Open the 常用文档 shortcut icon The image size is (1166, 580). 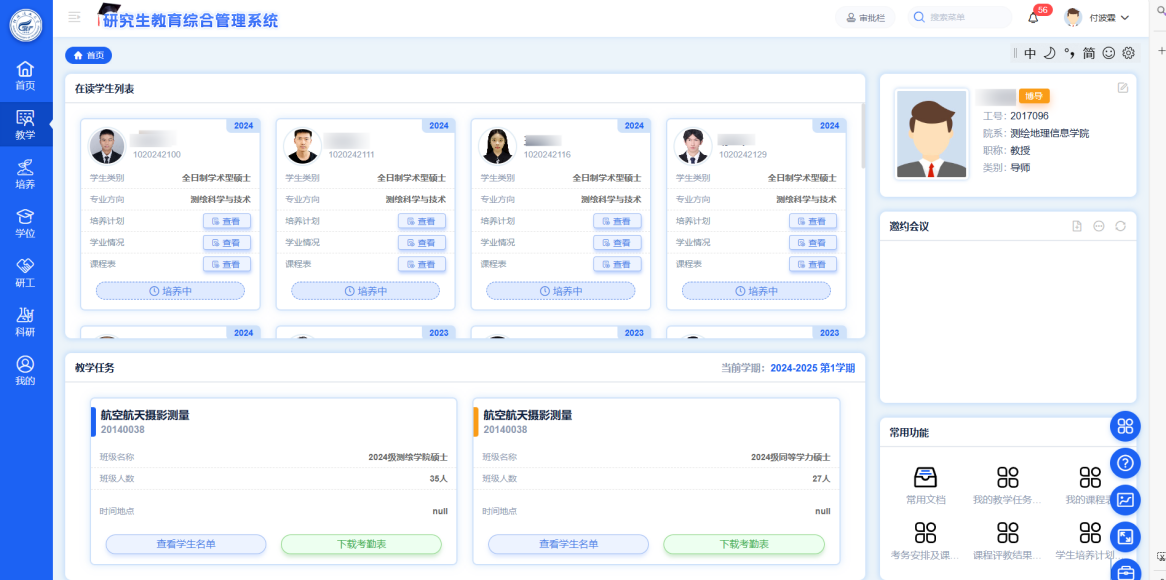tap(925, 478)
